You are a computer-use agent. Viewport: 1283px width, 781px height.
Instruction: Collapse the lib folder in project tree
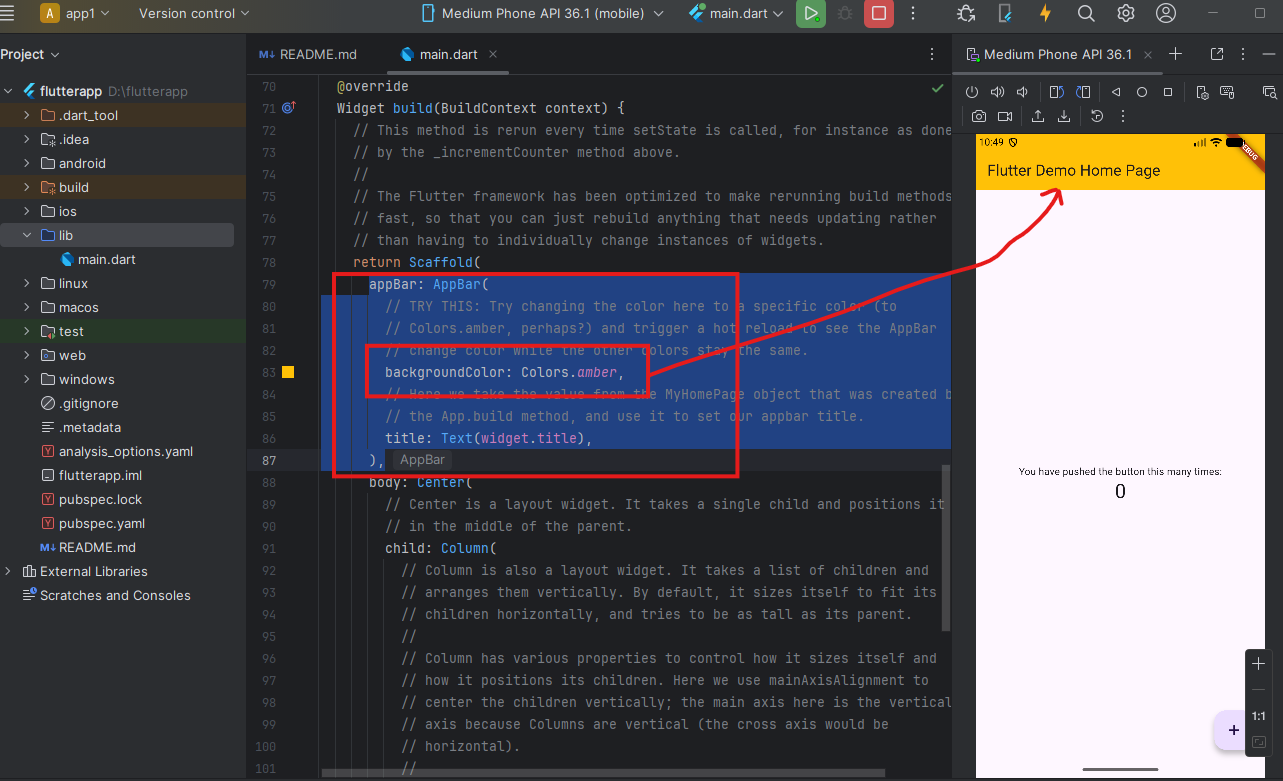27,235
